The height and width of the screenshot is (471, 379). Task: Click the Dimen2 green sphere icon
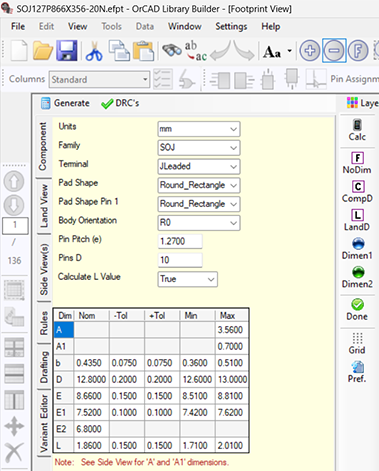[x=357, y=277]
